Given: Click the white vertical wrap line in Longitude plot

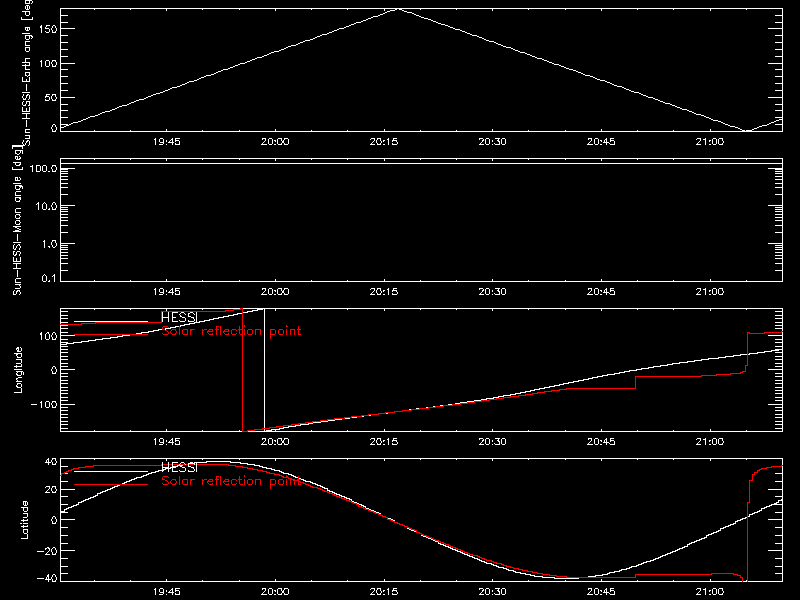Looking at the screenshot, I should coord(264,368).
